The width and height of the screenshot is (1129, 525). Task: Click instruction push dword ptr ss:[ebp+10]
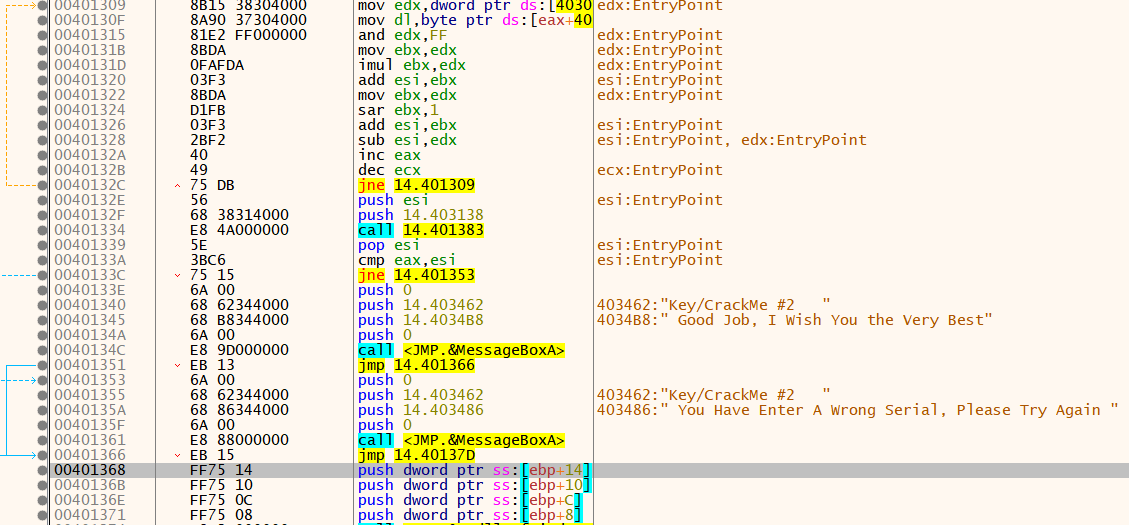[475, 485]
